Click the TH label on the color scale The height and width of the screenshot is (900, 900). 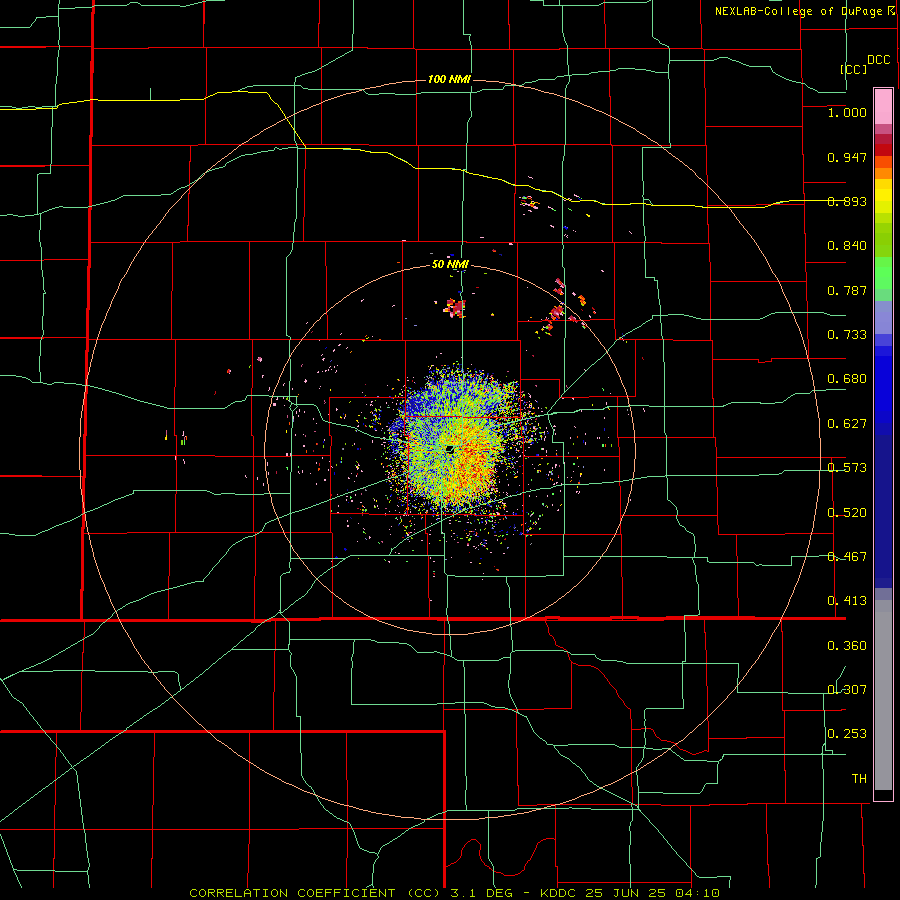[859, 779]
